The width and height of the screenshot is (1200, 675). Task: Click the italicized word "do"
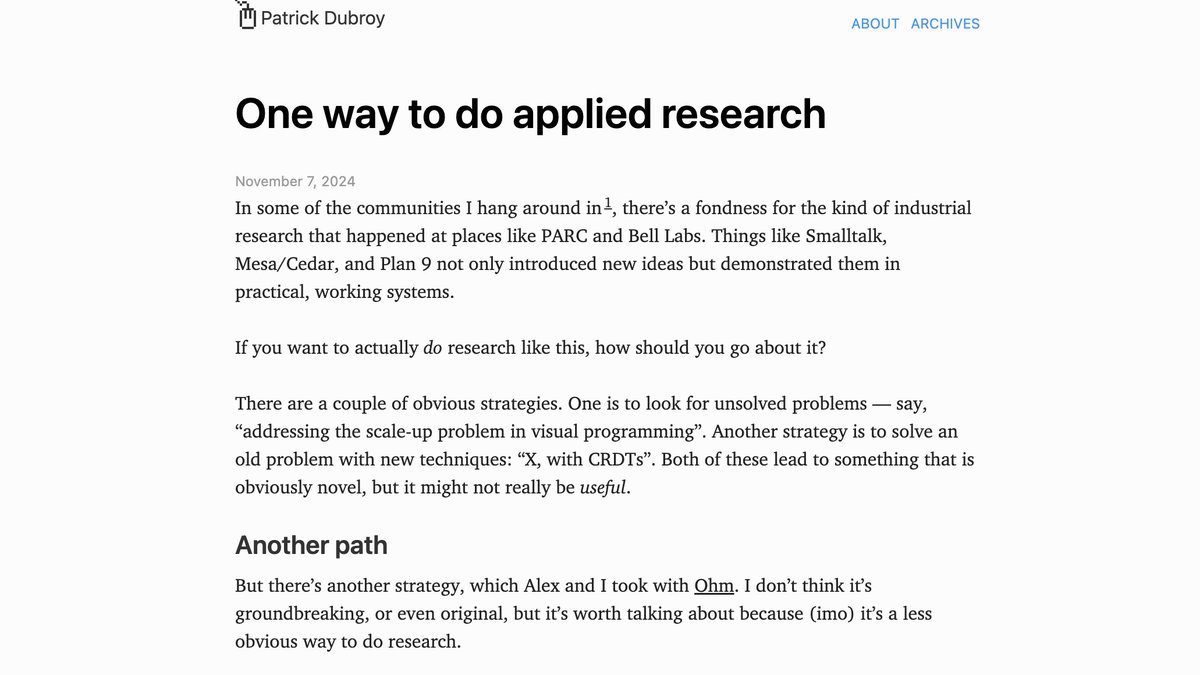coord(433,348)
